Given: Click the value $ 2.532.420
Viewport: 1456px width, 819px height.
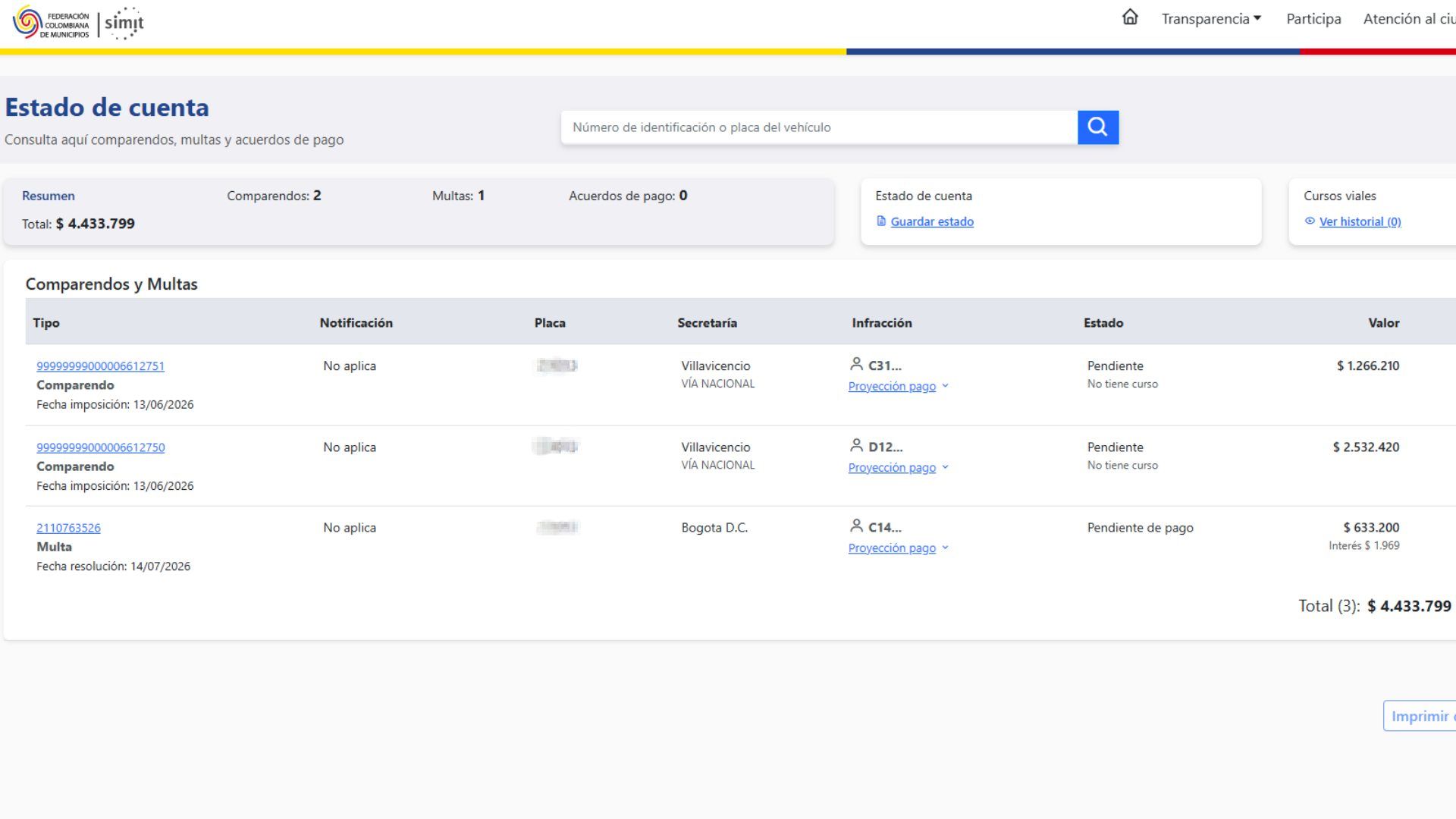Looking at the screenshot, I should point(1366,447).
